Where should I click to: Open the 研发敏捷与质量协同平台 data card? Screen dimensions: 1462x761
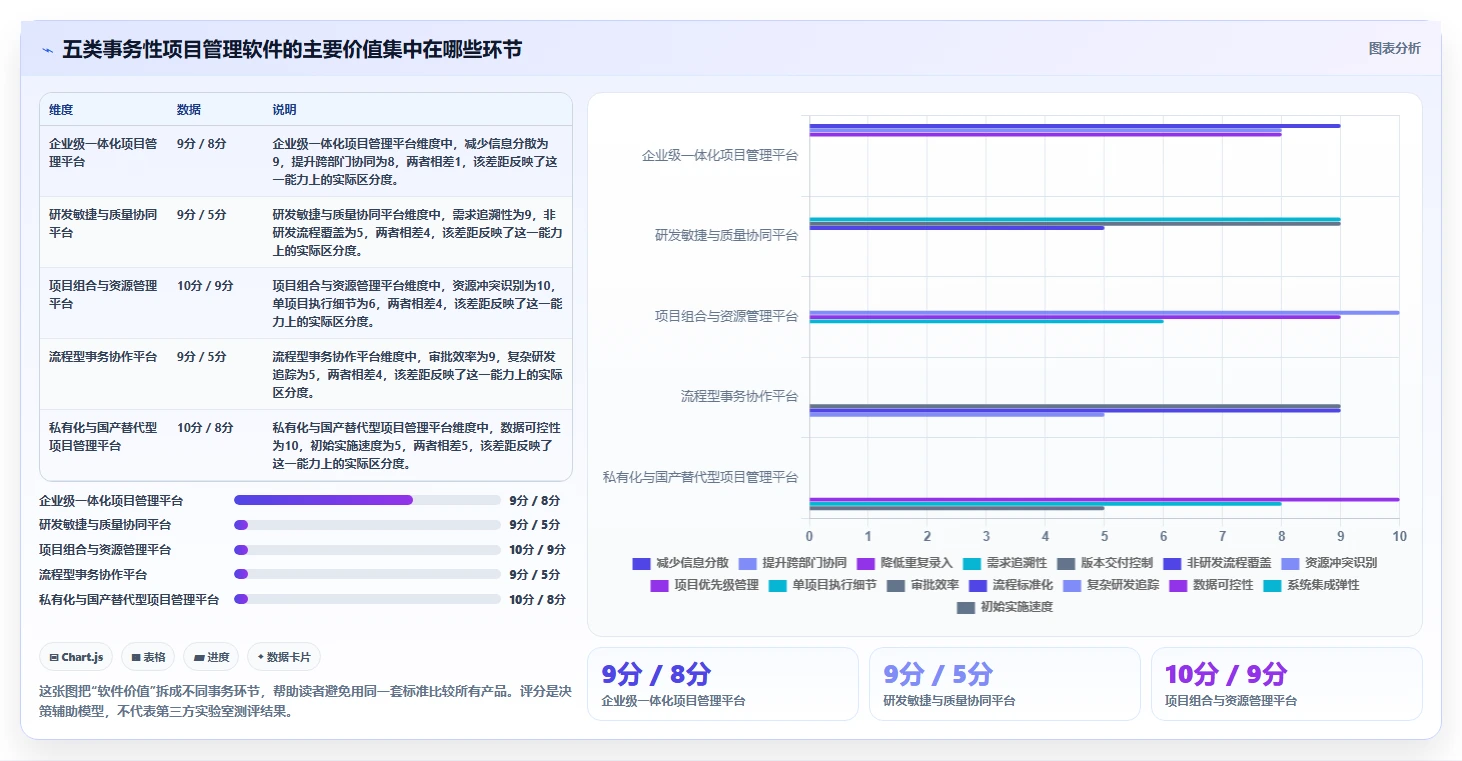1004,684
